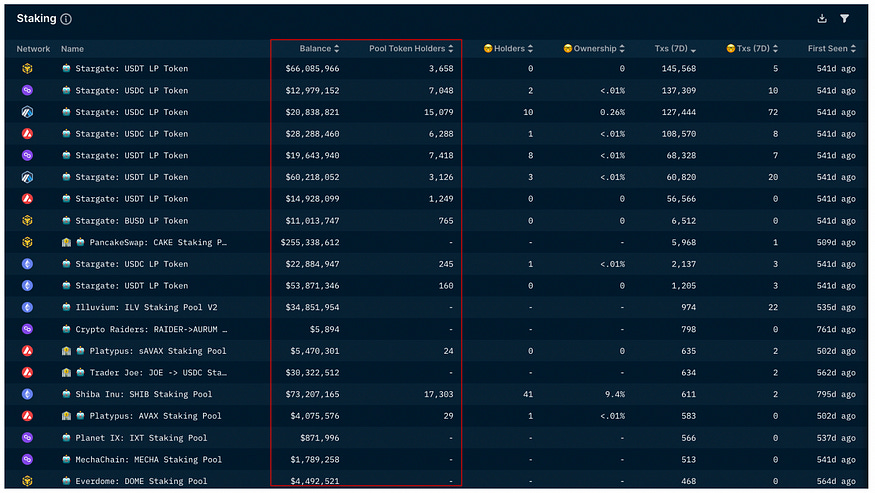875x493 pixels.
Task: Open Everdome: DOME Staking Pool
Action: (x=141, y=481)
